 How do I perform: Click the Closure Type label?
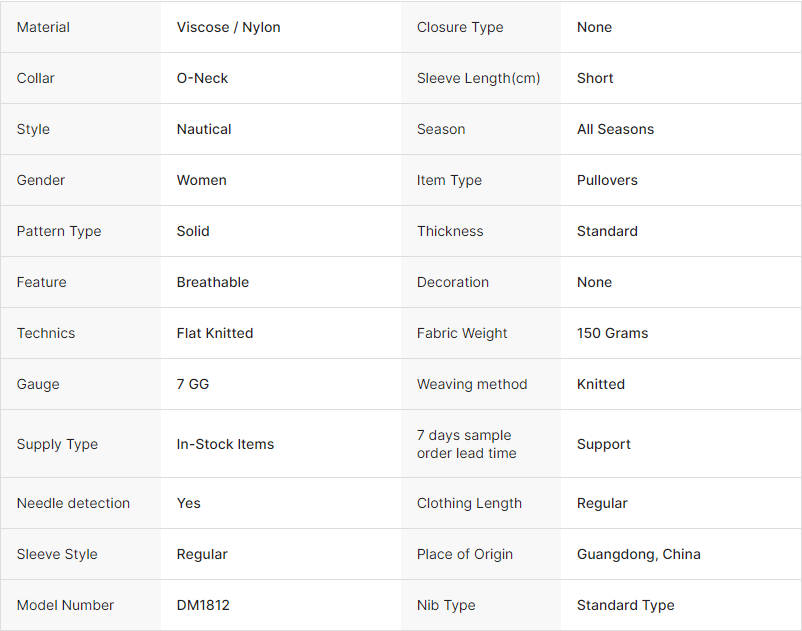460,27
